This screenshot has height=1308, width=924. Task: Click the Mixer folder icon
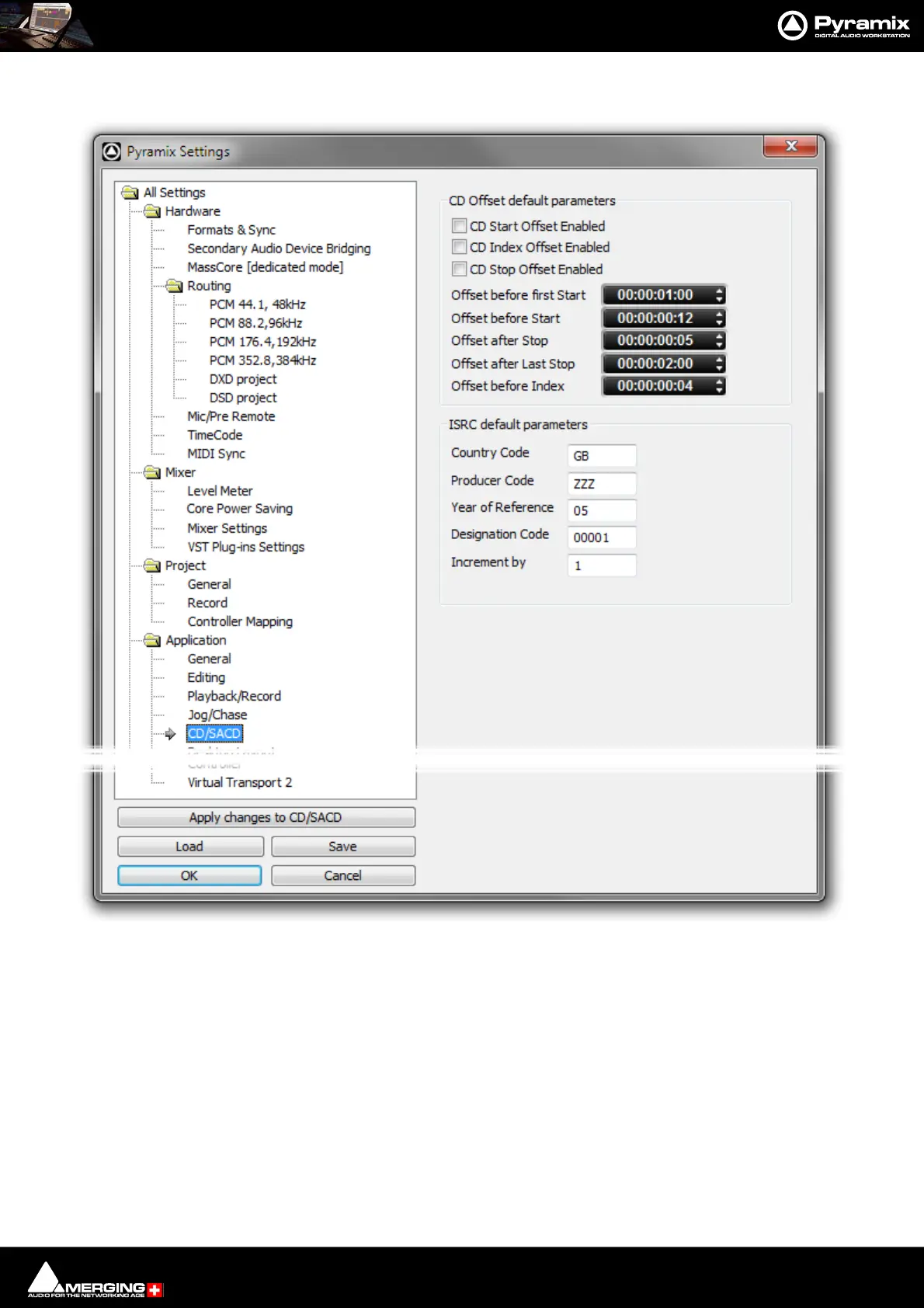(152, 472)
